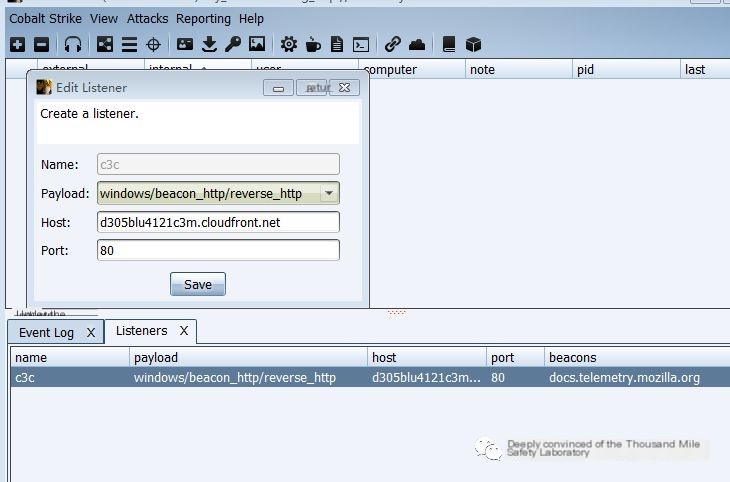The image size is (730, 482).
Task: Expand the Payload dropdown
Action: coord(329,193)
